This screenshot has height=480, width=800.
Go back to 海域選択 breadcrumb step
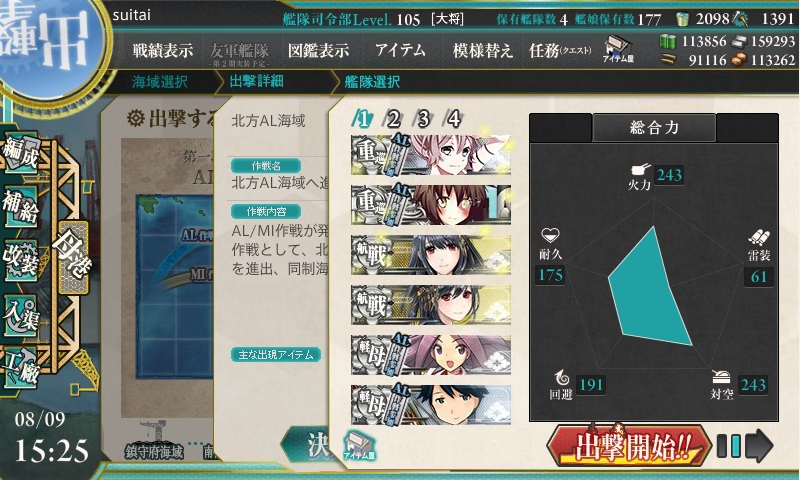click(x=160, y=82)
